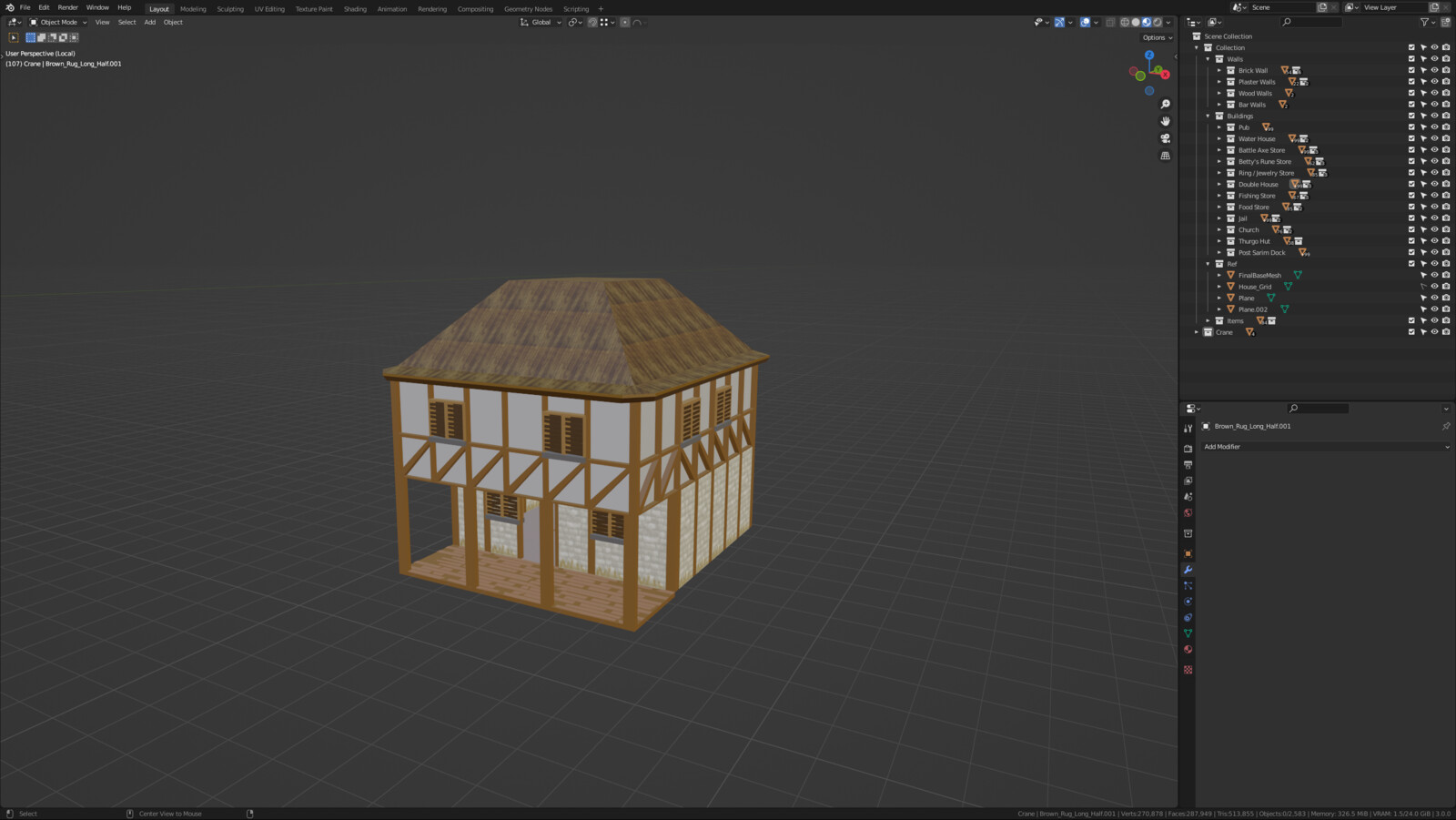This screenshot has height=820, width=1456.
Task: Open the Object Data mesh properties tab
Action: click(x=1188, y=633)
